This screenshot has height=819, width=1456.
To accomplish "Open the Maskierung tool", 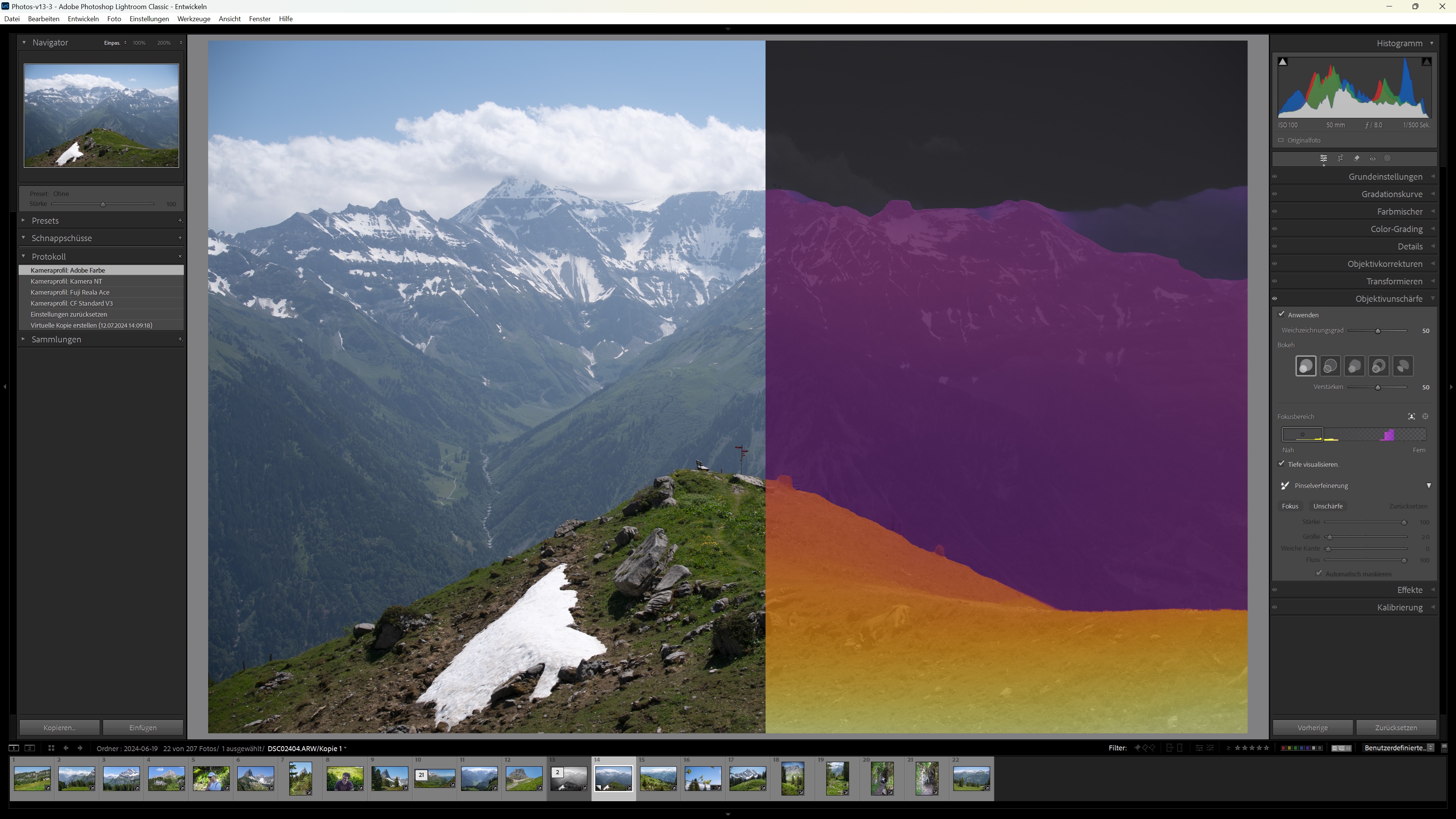I will (1388, 158).
